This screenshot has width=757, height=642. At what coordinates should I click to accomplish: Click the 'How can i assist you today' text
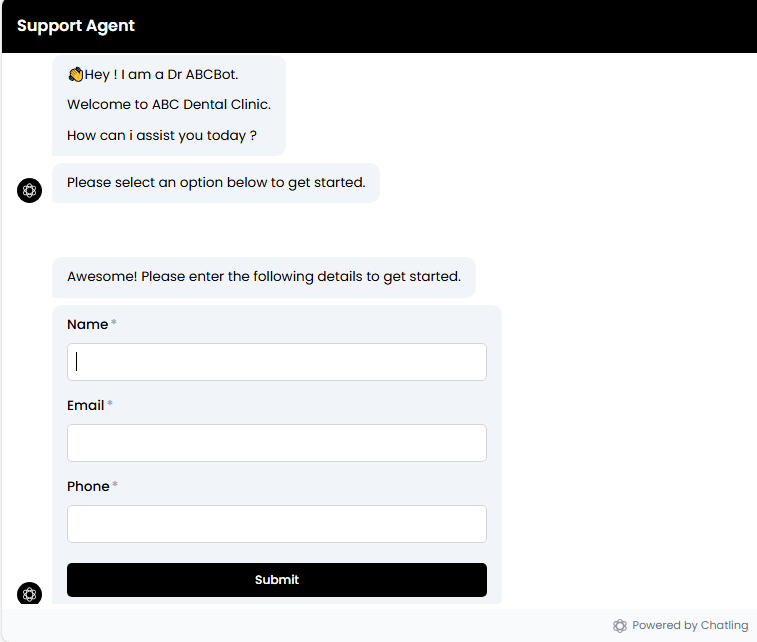(x=162, y=135)
